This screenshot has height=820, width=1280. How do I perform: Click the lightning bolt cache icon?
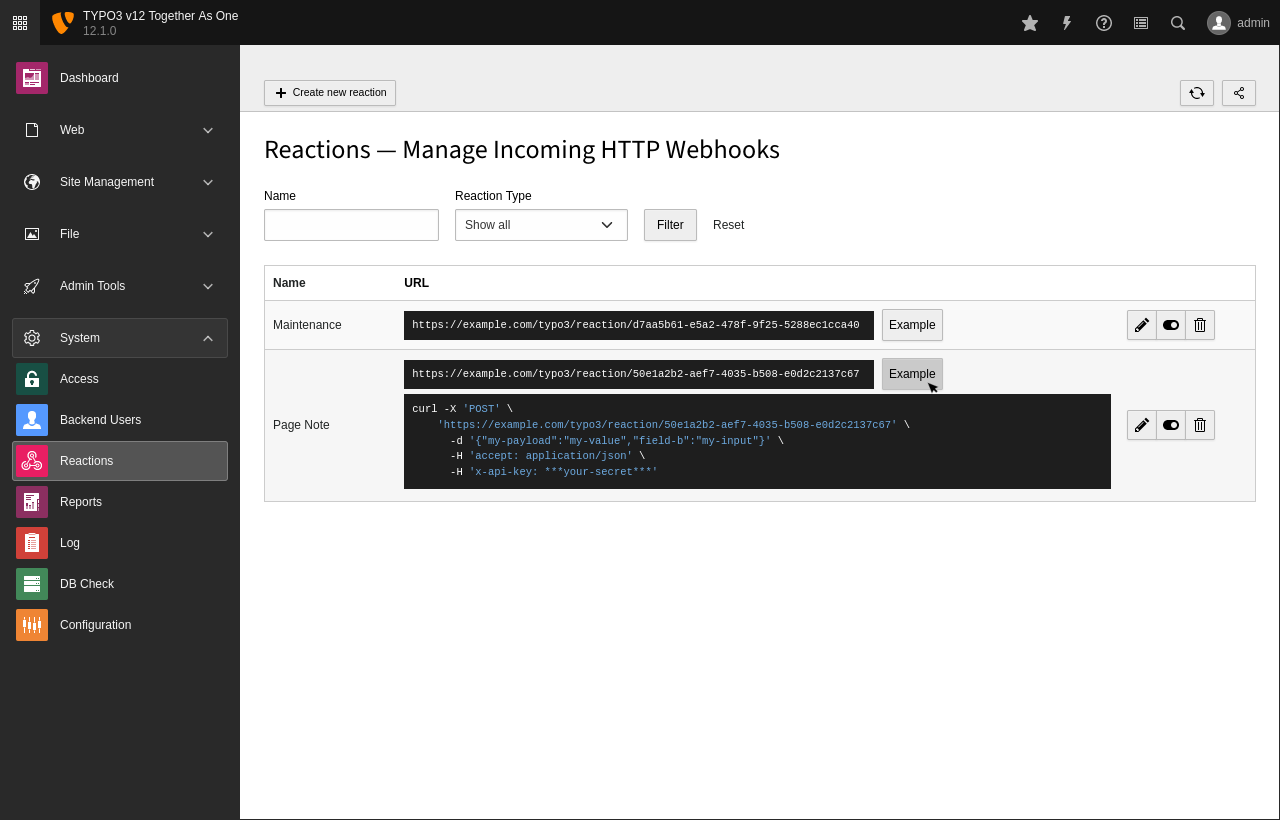(x=1066, y=22)
